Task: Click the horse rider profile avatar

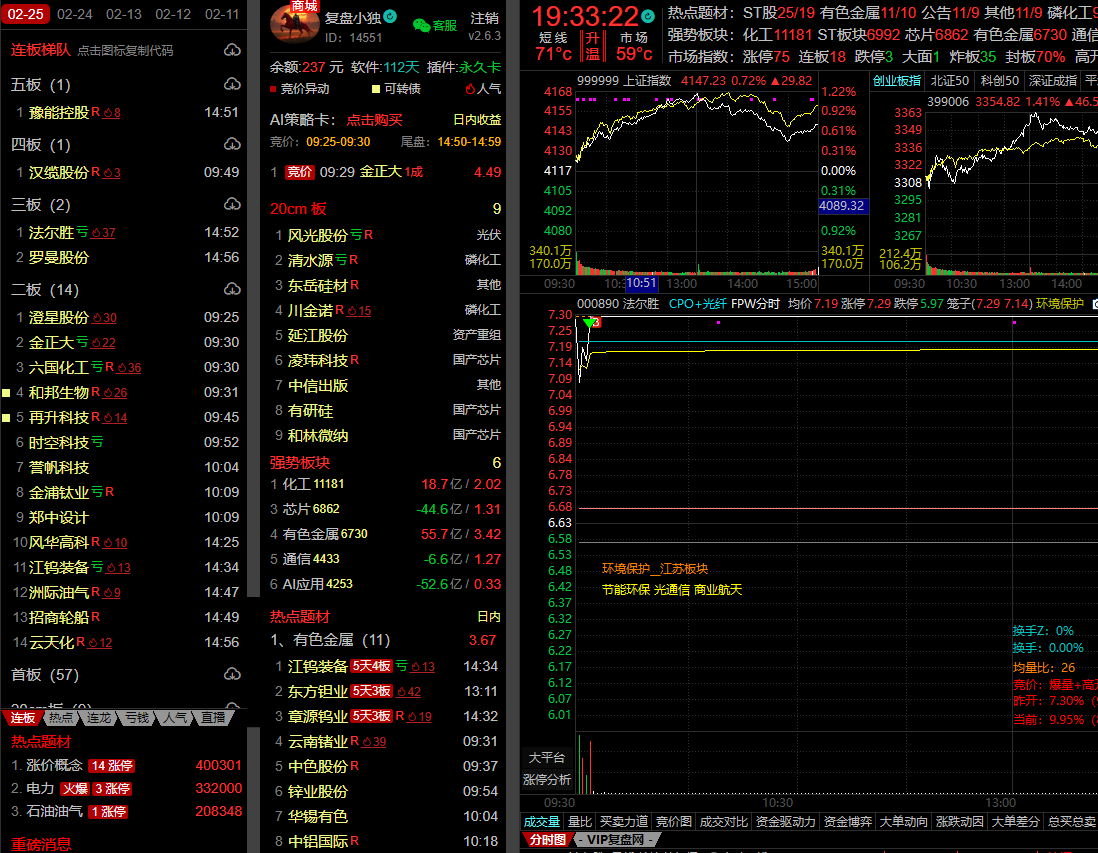Action: click(x=294, y=24)
